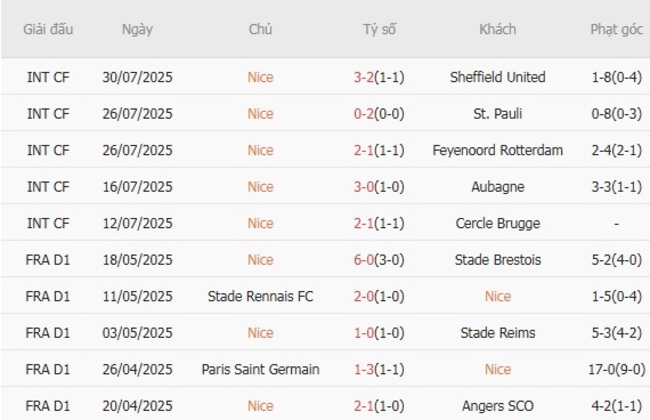650x420 pixels.
Task: Select Feyenoord Rotterdam in the away column
Action: pos(497,150)
